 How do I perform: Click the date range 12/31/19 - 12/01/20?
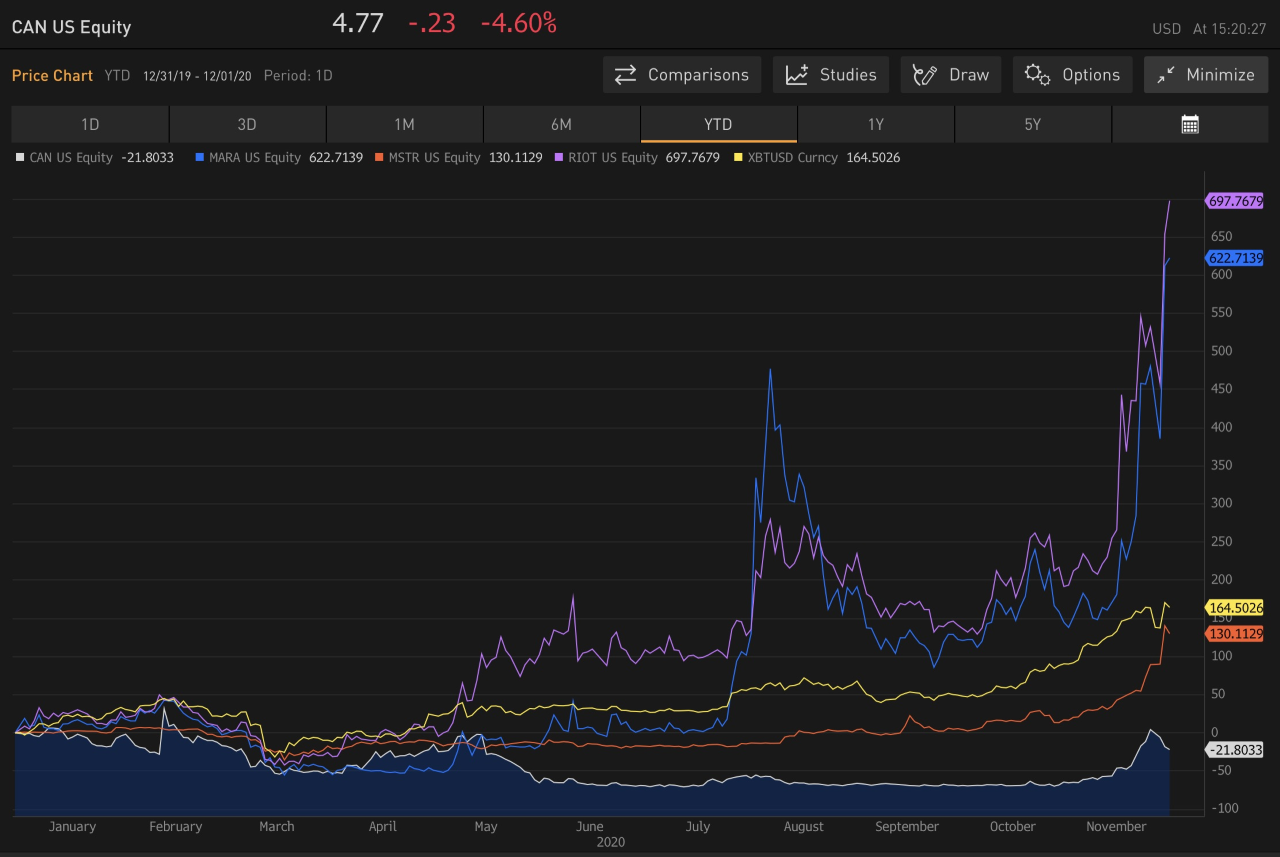pyautogui.click(x=197, y=76)
